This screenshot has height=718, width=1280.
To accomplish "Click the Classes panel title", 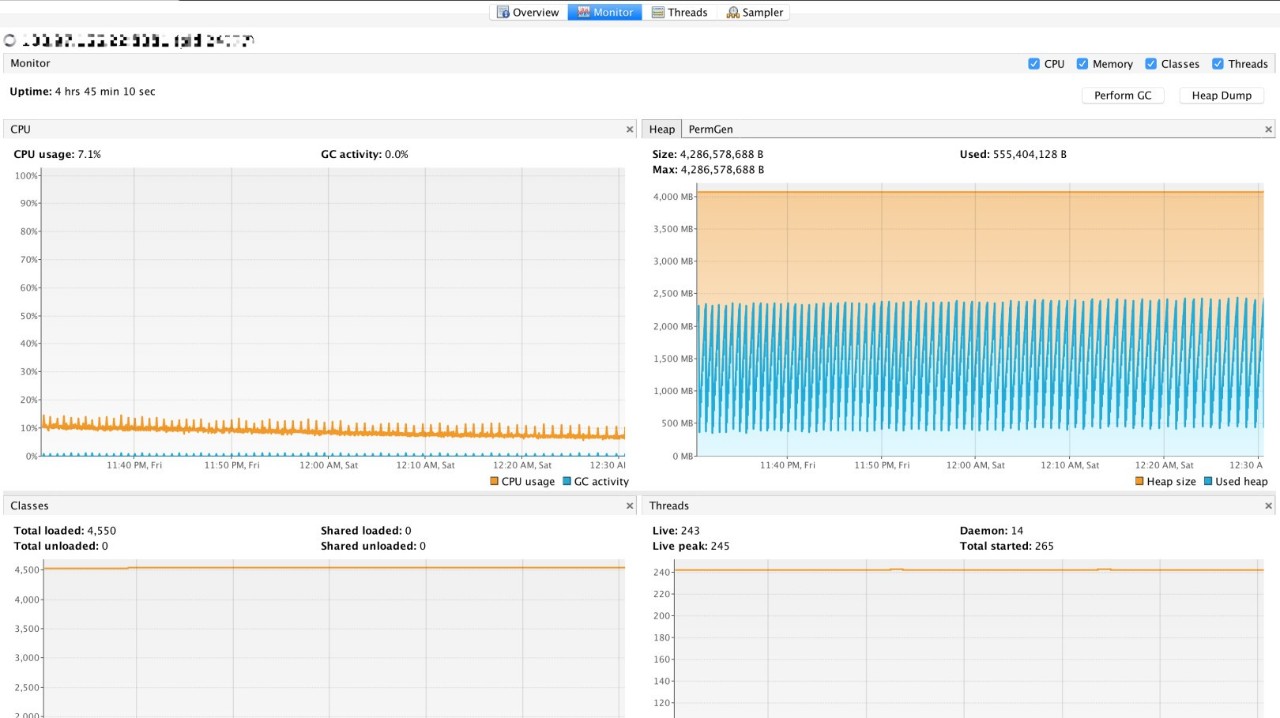I will tap(29, 506).
